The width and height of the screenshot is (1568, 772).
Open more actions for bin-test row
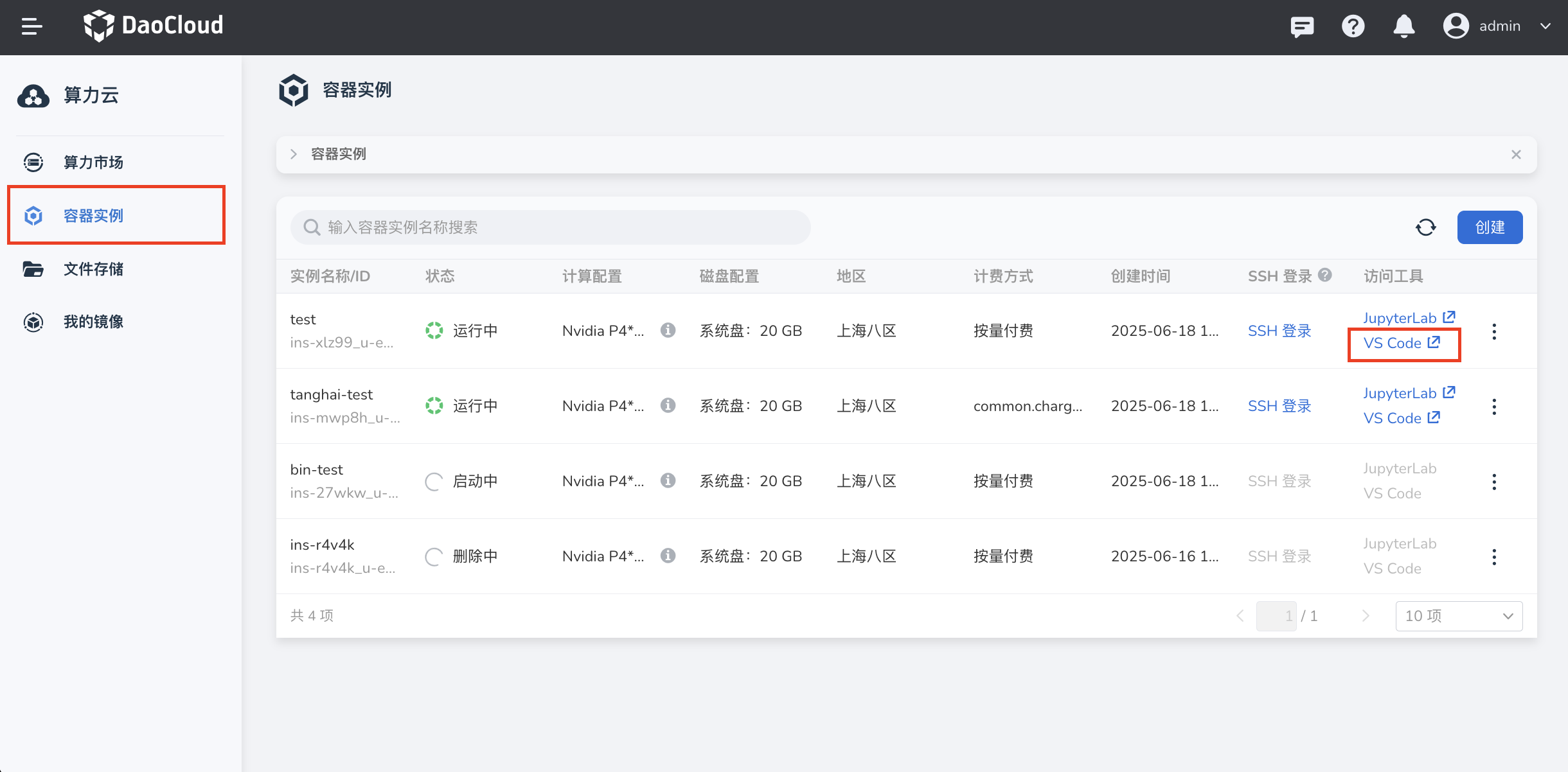tap(1494, 482)
